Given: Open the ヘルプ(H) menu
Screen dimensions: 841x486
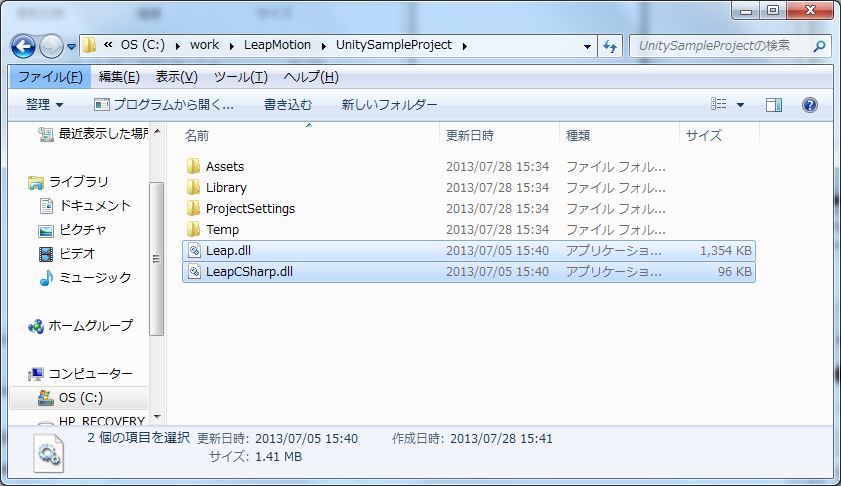Looking at the screenshot, I should pos(311,77).
